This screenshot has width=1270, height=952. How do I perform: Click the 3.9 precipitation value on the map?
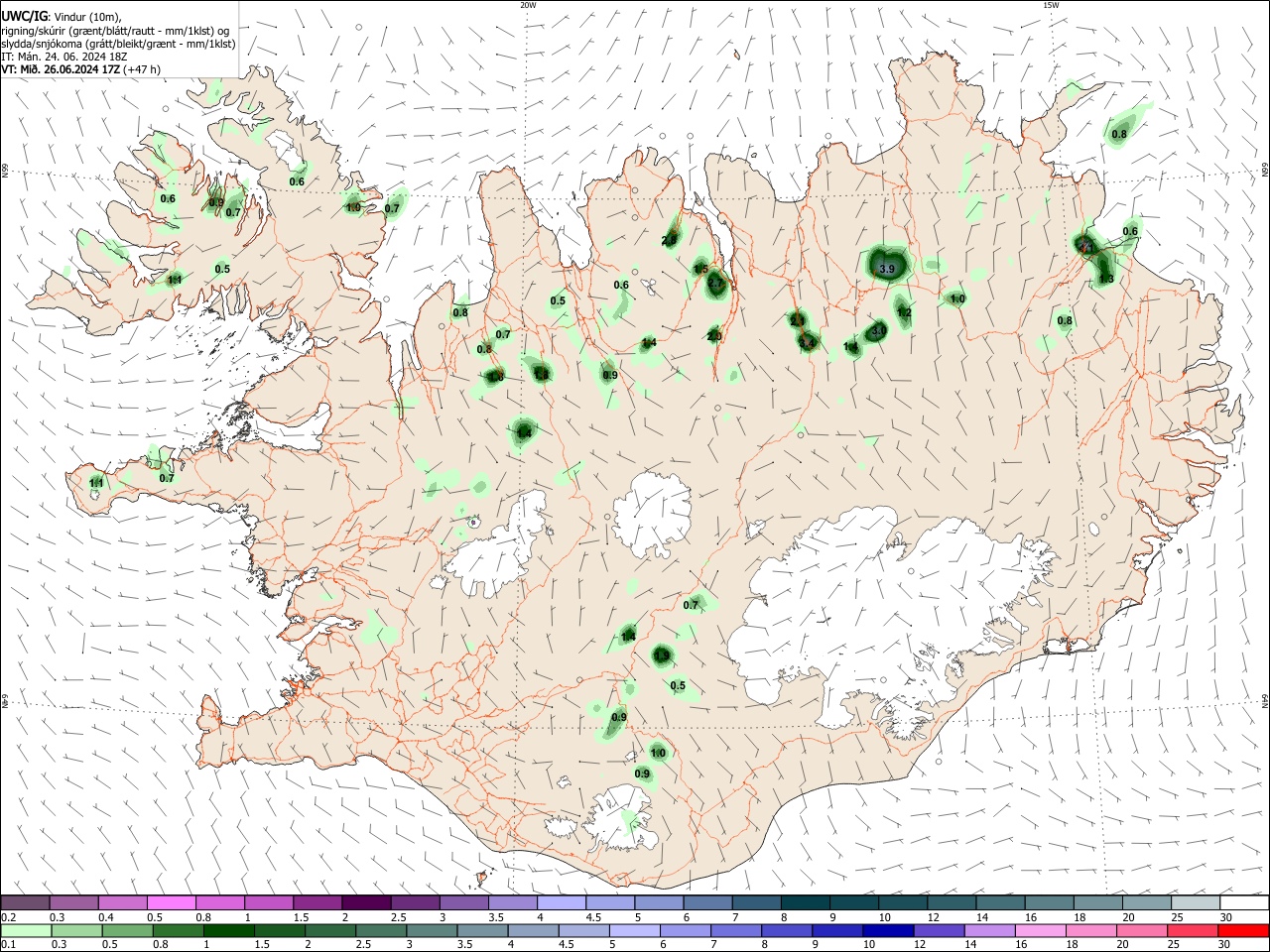point(887,269)
